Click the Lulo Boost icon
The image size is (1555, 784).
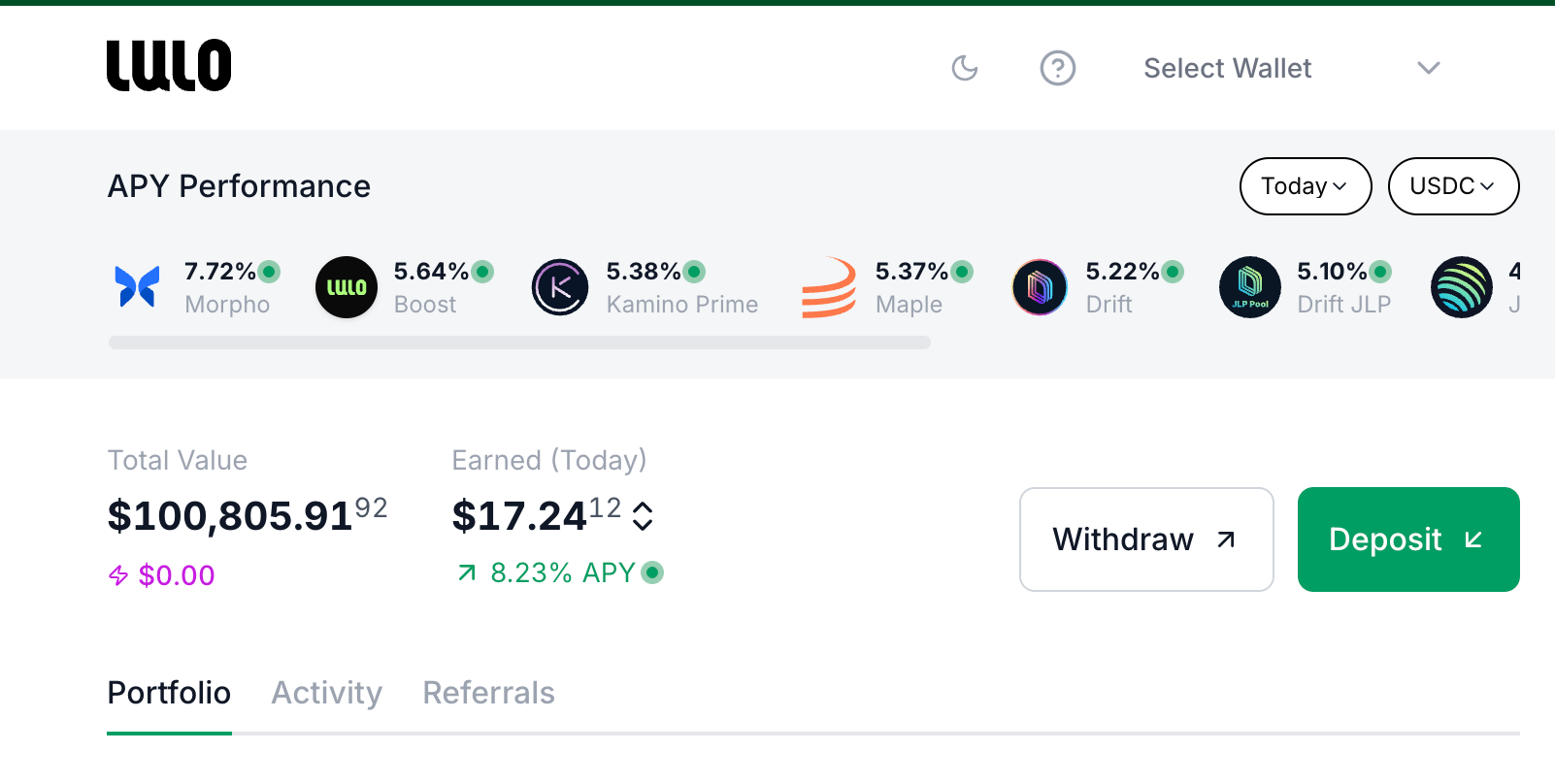tap(347, 287)
